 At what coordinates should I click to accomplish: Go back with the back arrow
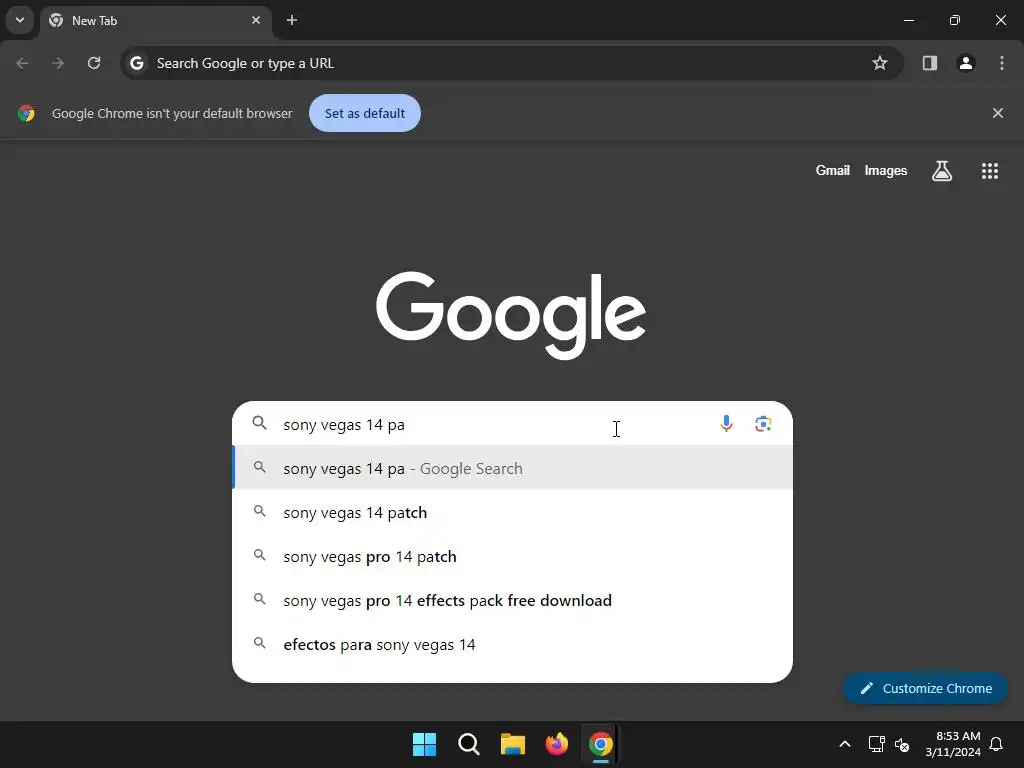22,63
